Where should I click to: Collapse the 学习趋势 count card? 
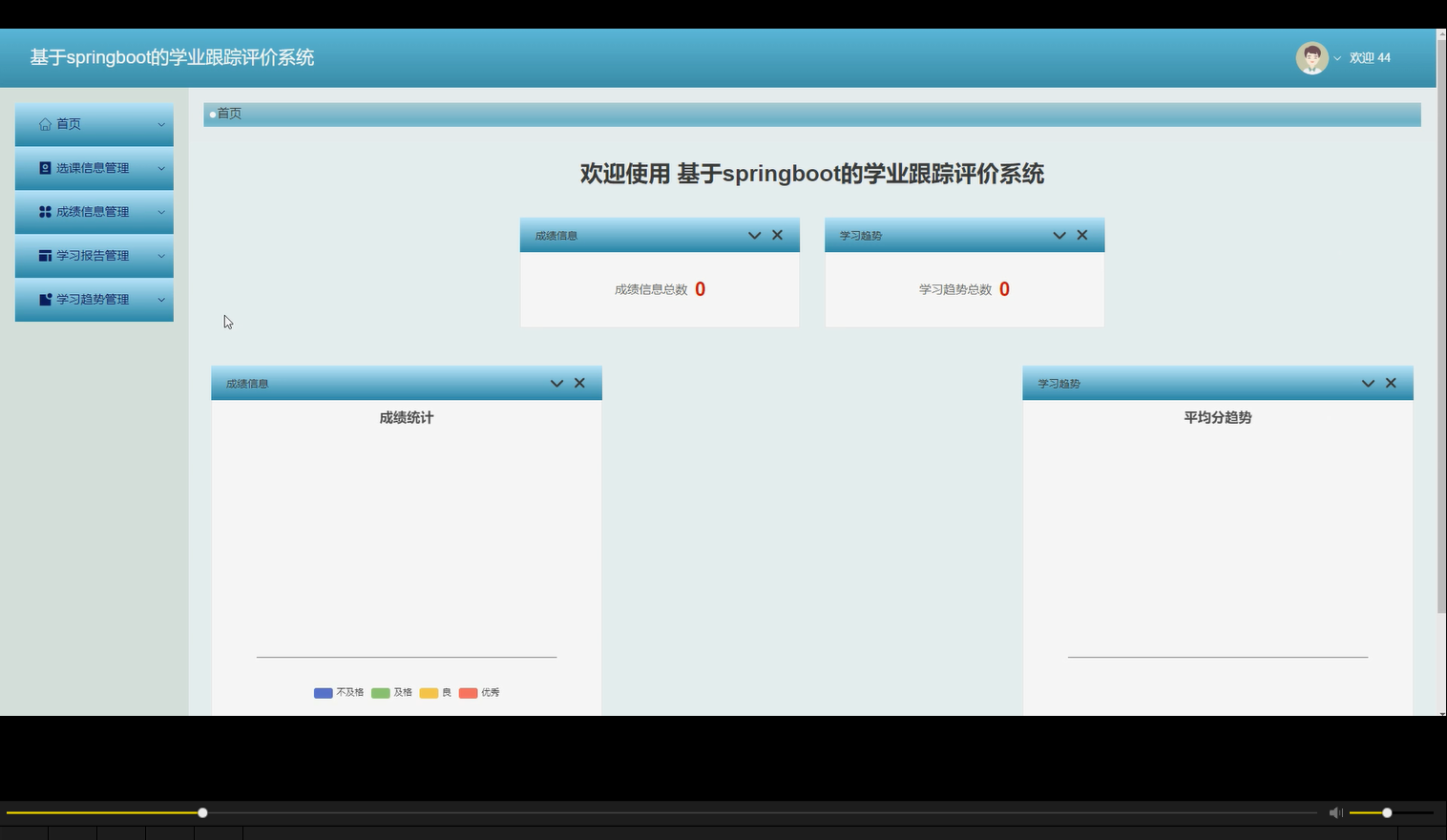coord(1059,236)
